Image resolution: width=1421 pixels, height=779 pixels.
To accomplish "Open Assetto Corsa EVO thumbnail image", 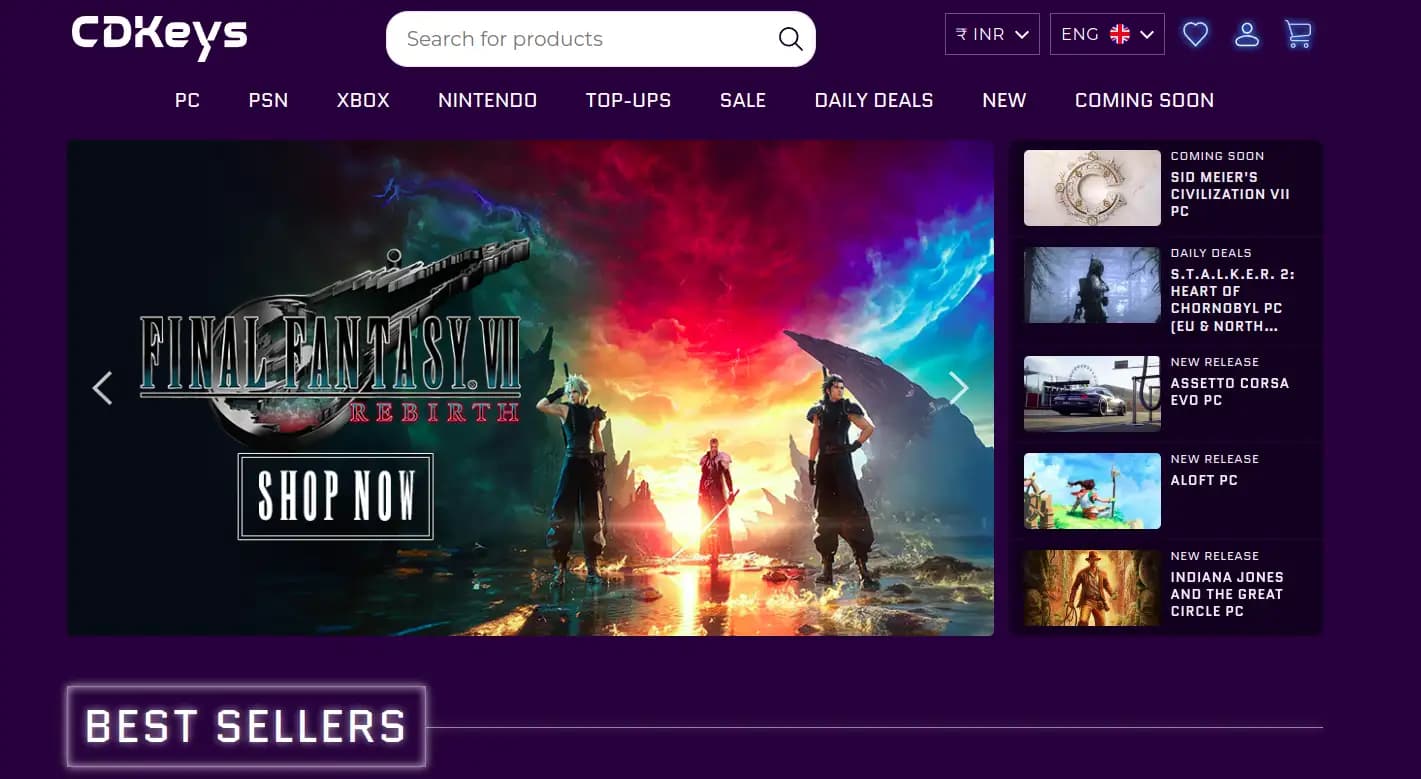I will (x=1092, y=394).
